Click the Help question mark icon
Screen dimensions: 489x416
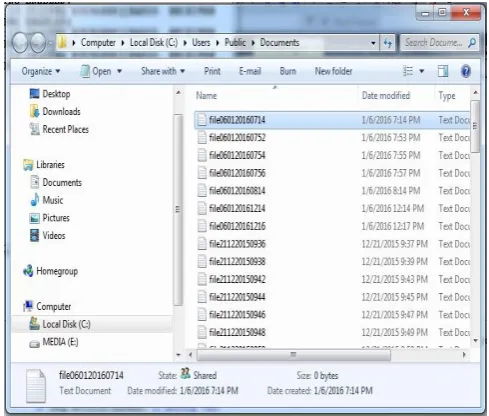pos(466,71)
